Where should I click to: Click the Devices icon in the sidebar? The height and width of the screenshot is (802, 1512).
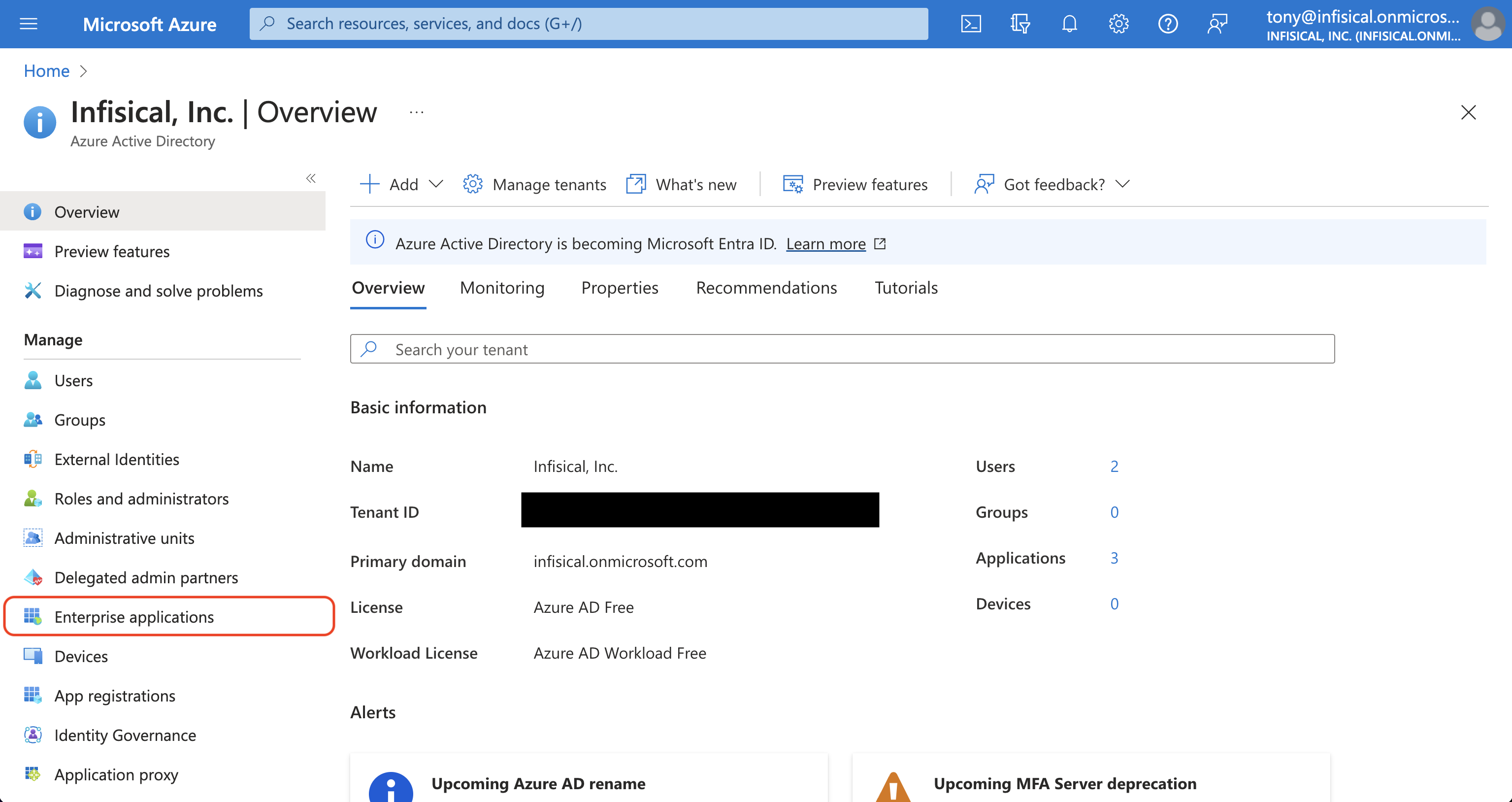(33, 656)
